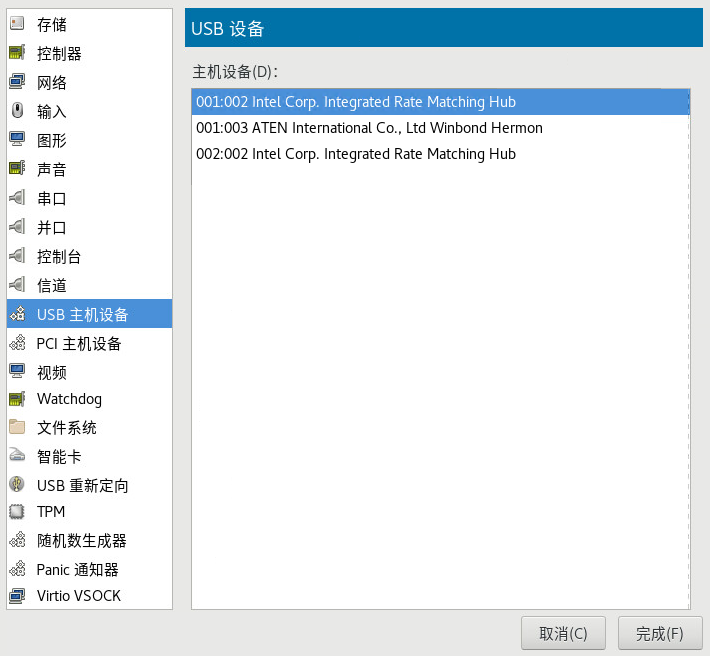Select 001:002 Intel Corp. Integrated Rate Matching Hub
The image size is (710, 656).
440,102
